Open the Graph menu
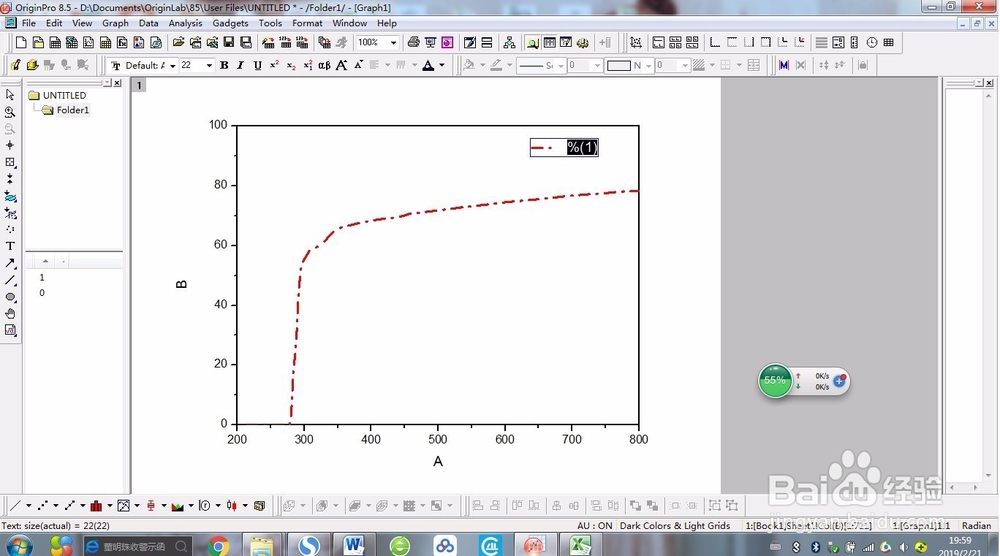The width and height of the screenshot is (1000, 556). (x=115, y=23)
